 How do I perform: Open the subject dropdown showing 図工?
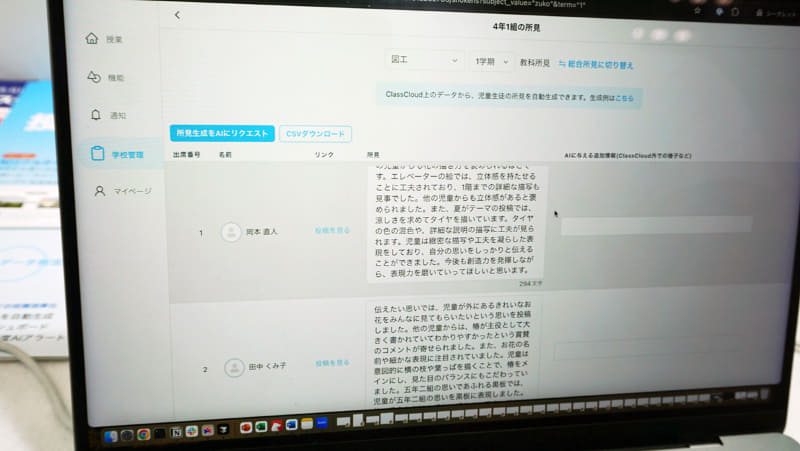tap(424, 60)
